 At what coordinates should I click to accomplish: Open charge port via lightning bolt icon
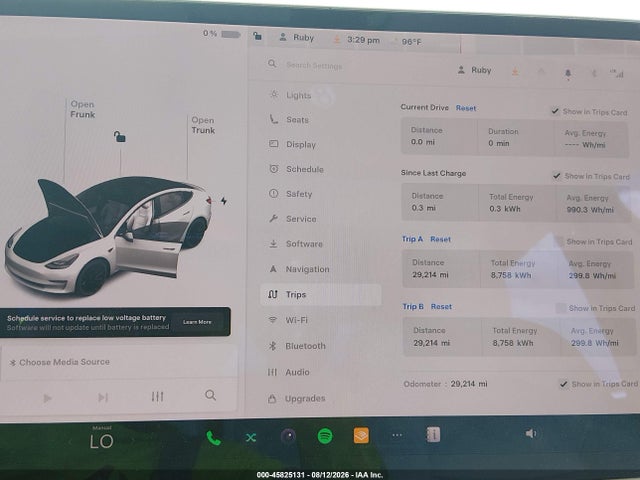pyautogui.click(x=224, y=201)
